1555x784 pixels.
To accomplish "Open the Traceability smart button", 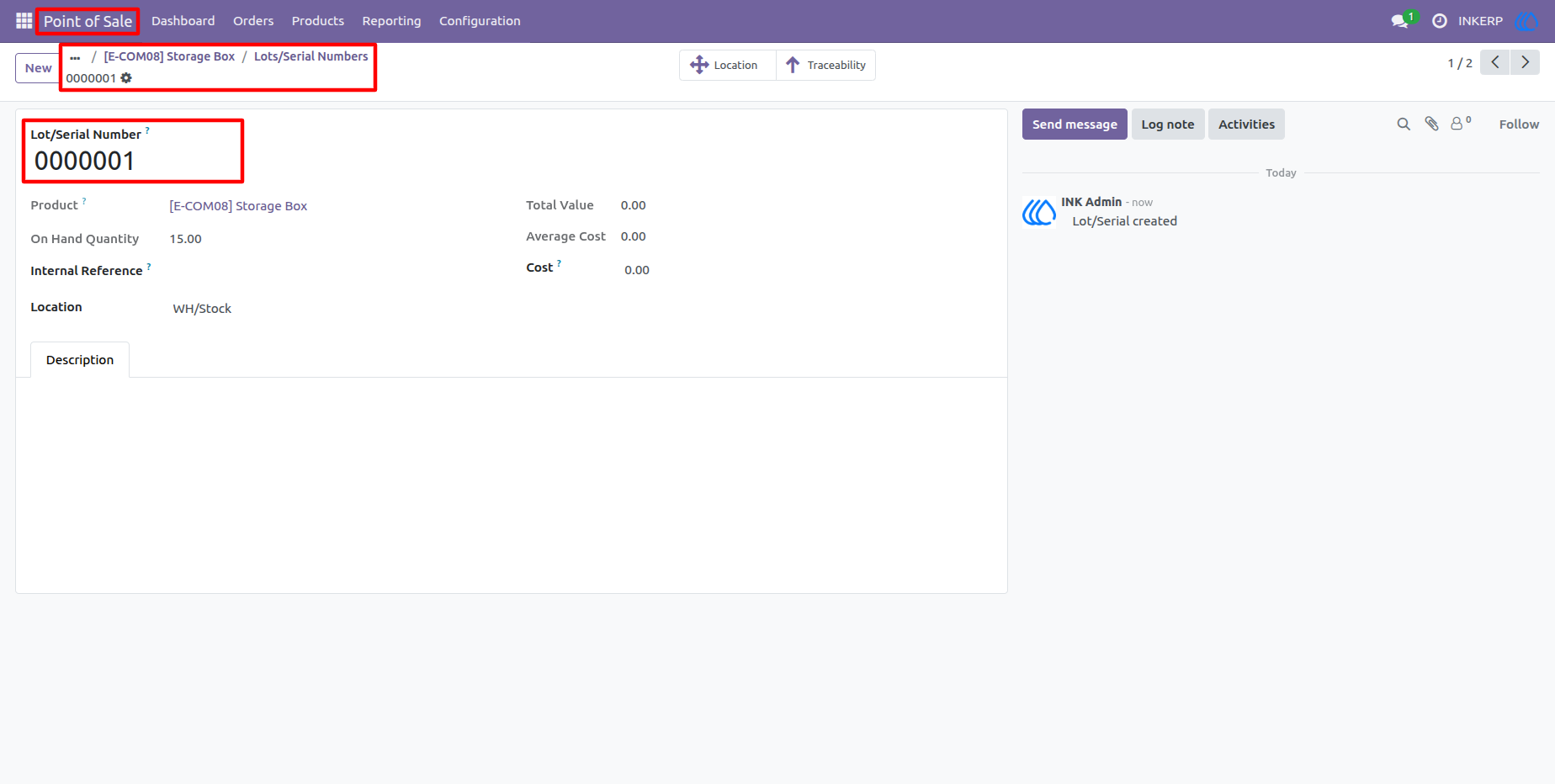I will point(825,65).
